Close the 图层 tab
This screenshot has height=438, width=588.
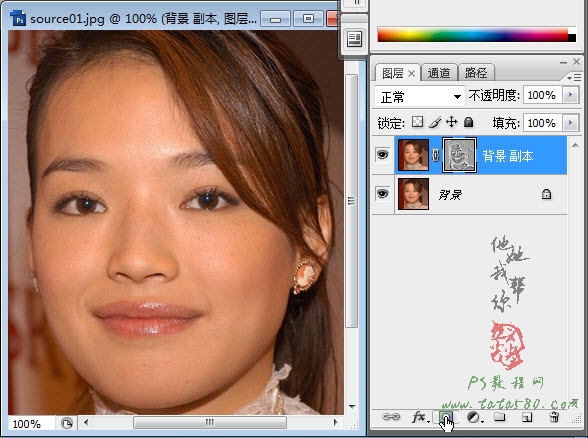[411, 74]
